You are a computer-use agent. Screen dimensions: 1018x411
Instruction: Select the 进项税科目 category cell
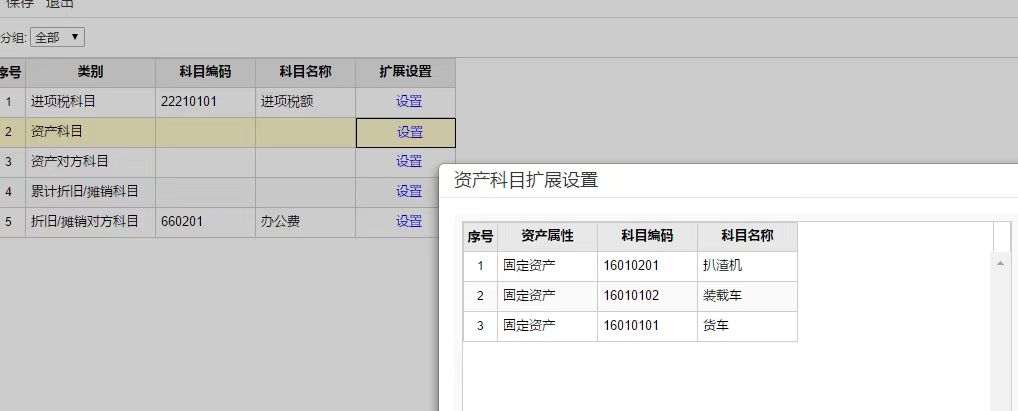(90, 102)
